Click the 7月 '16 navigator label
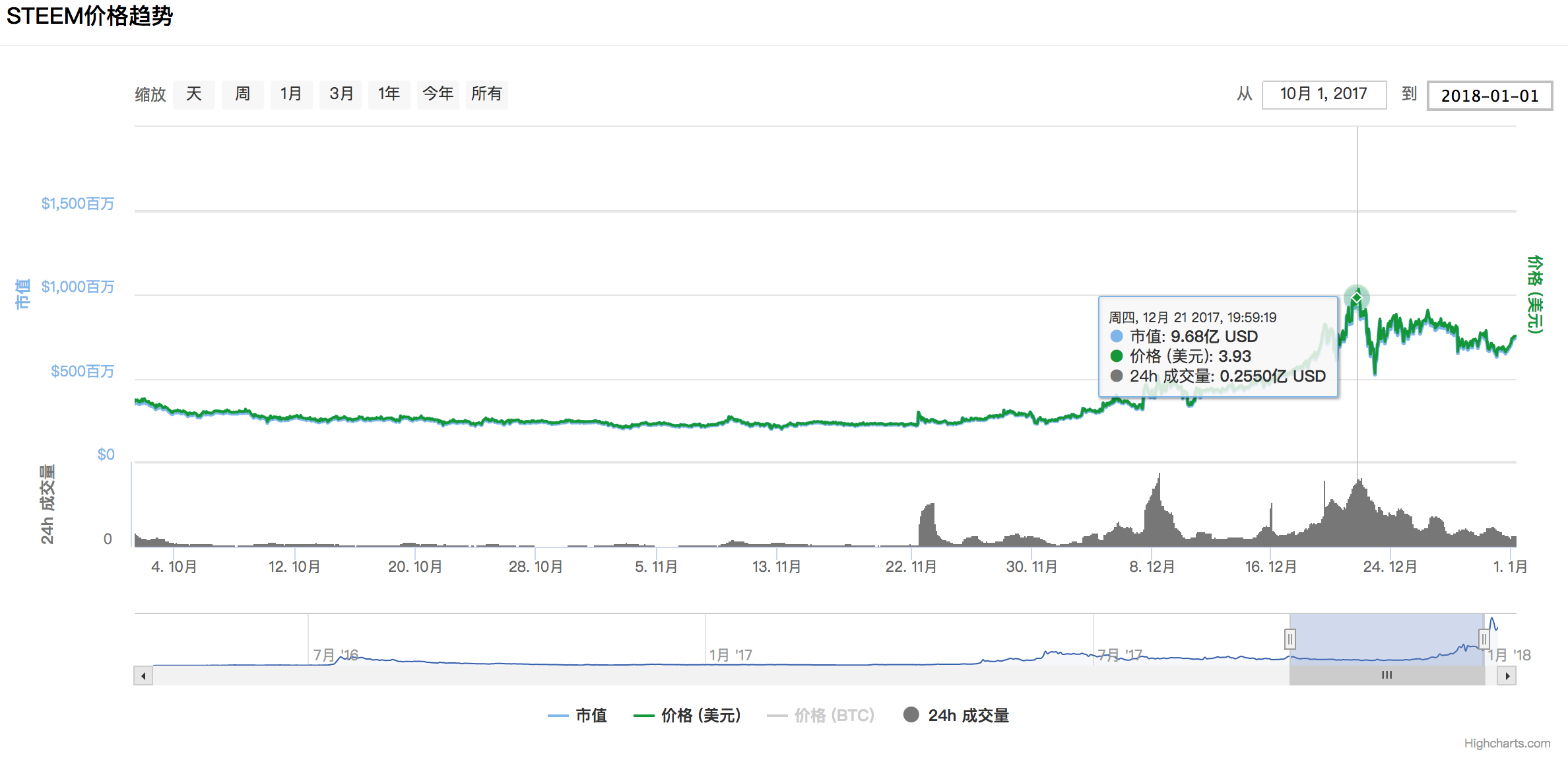This screenshot has height=762, width=1568. 335,655
